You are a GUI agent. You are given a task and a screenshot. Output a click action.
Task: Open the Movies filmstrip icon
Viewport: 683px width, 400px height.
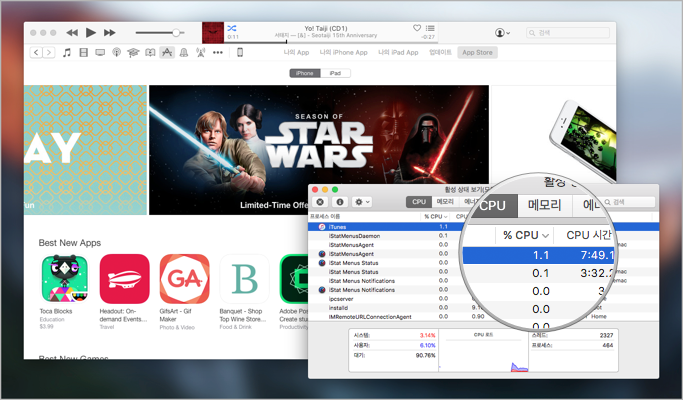(84, 53)
